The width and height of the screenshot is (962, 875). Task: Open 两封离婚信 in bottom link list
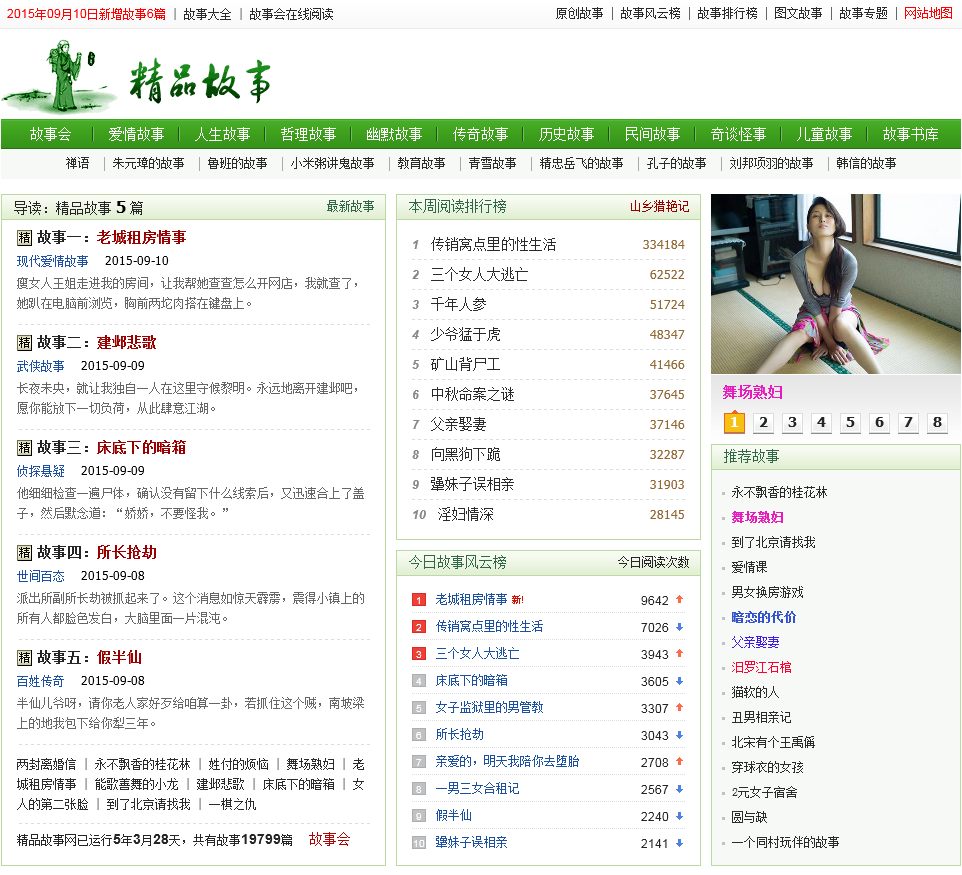pyautogui.click(x=47, y=765)
